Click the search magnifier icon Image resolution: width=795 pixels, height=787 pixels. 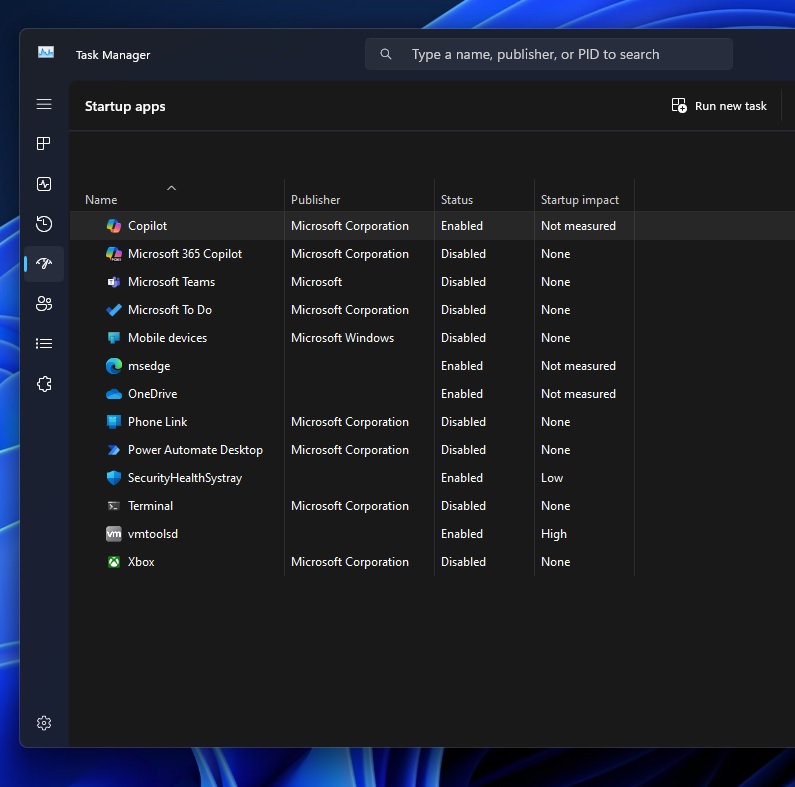point(386,54)
